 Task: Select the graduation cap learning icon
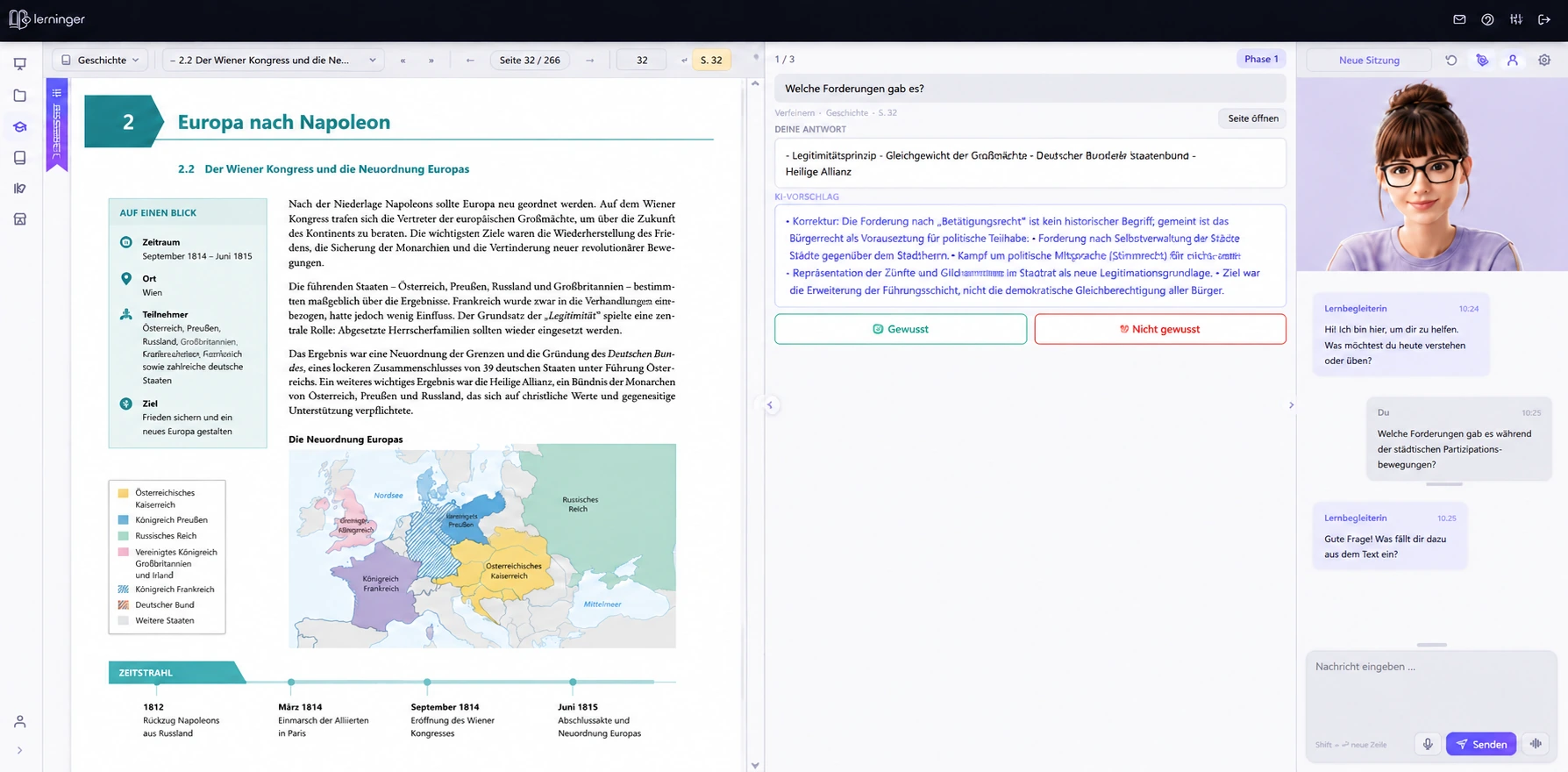click(x=20, y=127)
